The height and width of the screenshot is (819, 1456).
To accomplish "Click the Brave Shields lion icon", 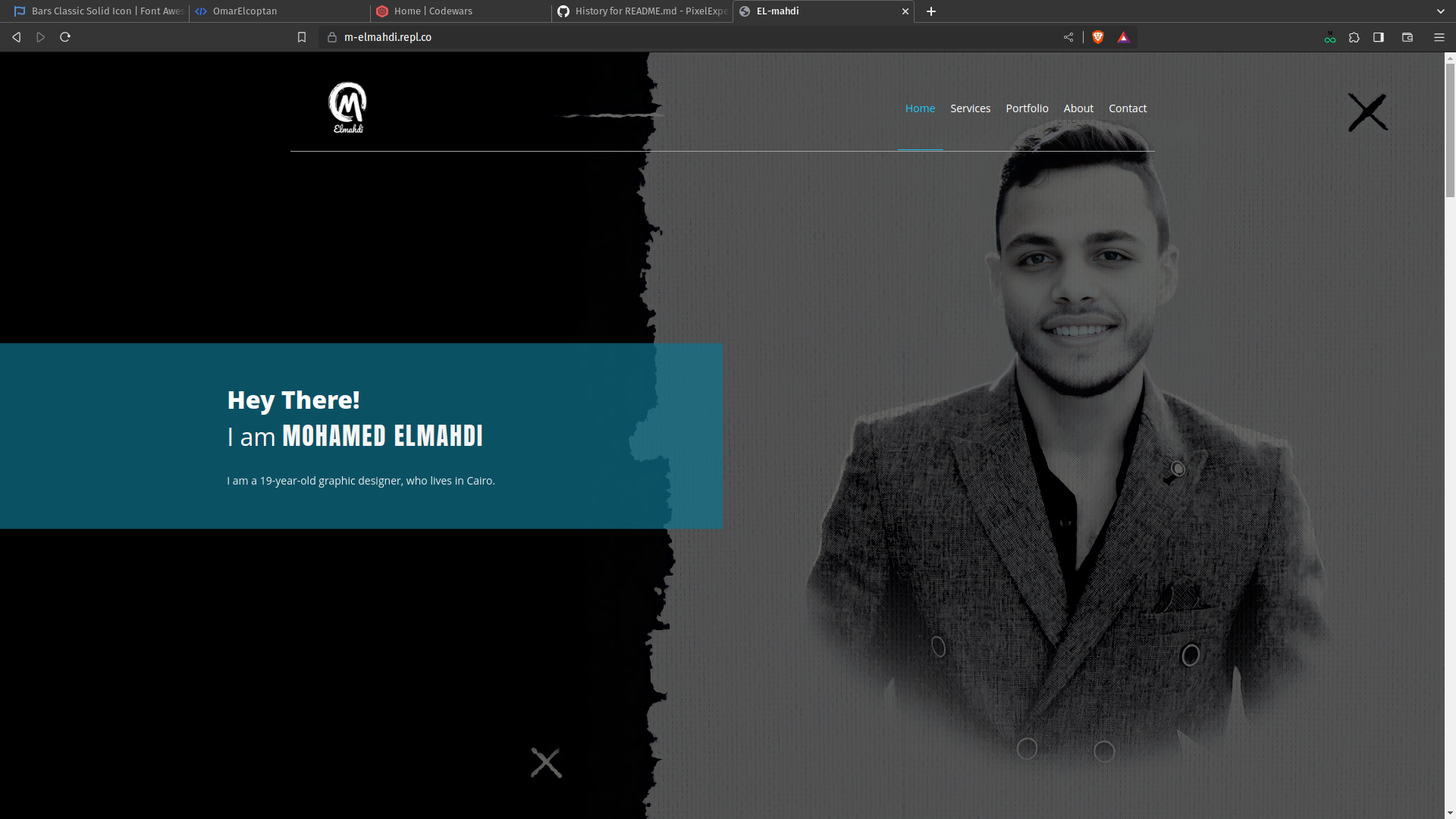I will [x=1097, y=37].
